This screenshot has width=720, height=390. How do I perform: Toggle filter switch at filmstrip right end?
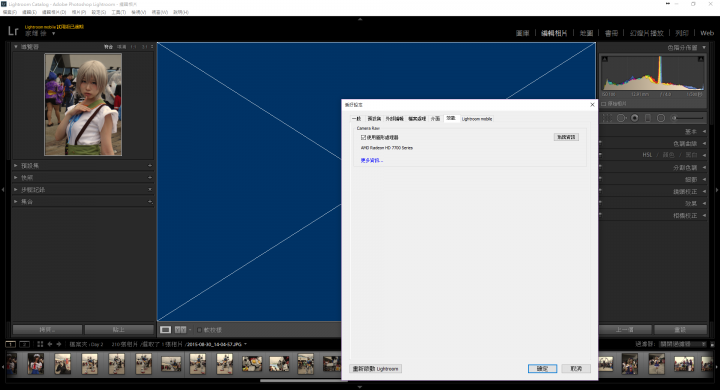(712, 344)
